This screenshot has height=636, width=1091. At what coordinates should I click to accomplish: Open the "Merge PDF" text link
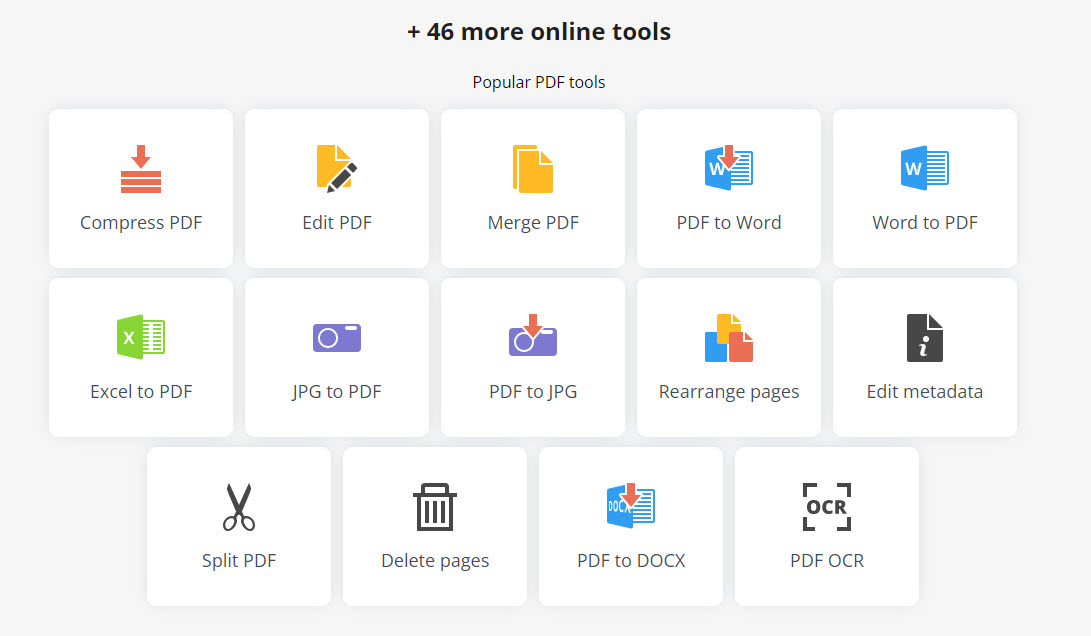click(x=533, y=223)
